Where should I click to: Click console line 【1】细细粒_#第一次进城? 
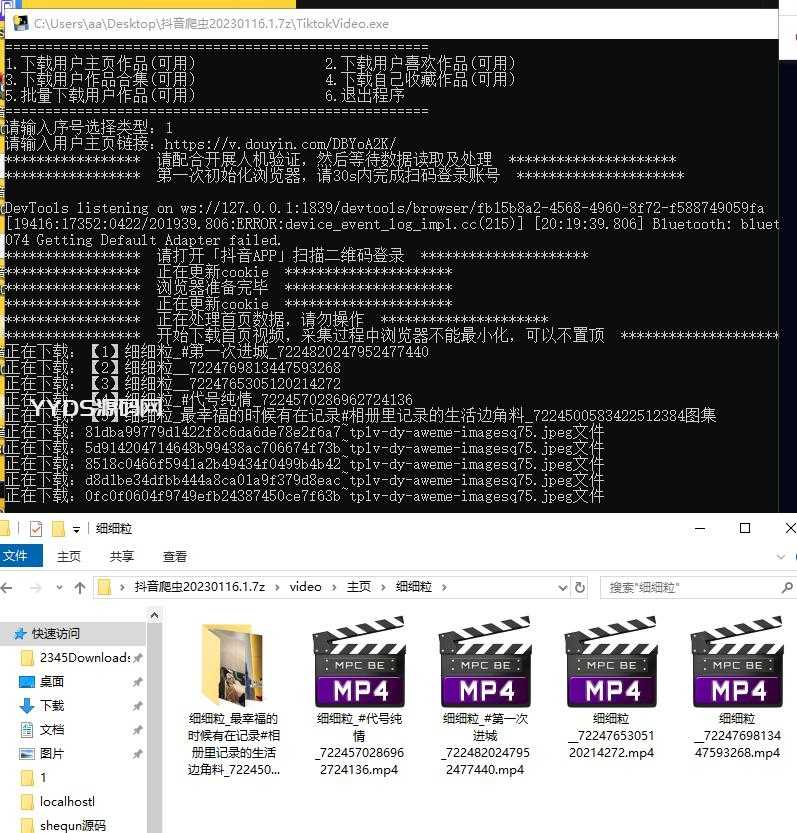point(217,352)
